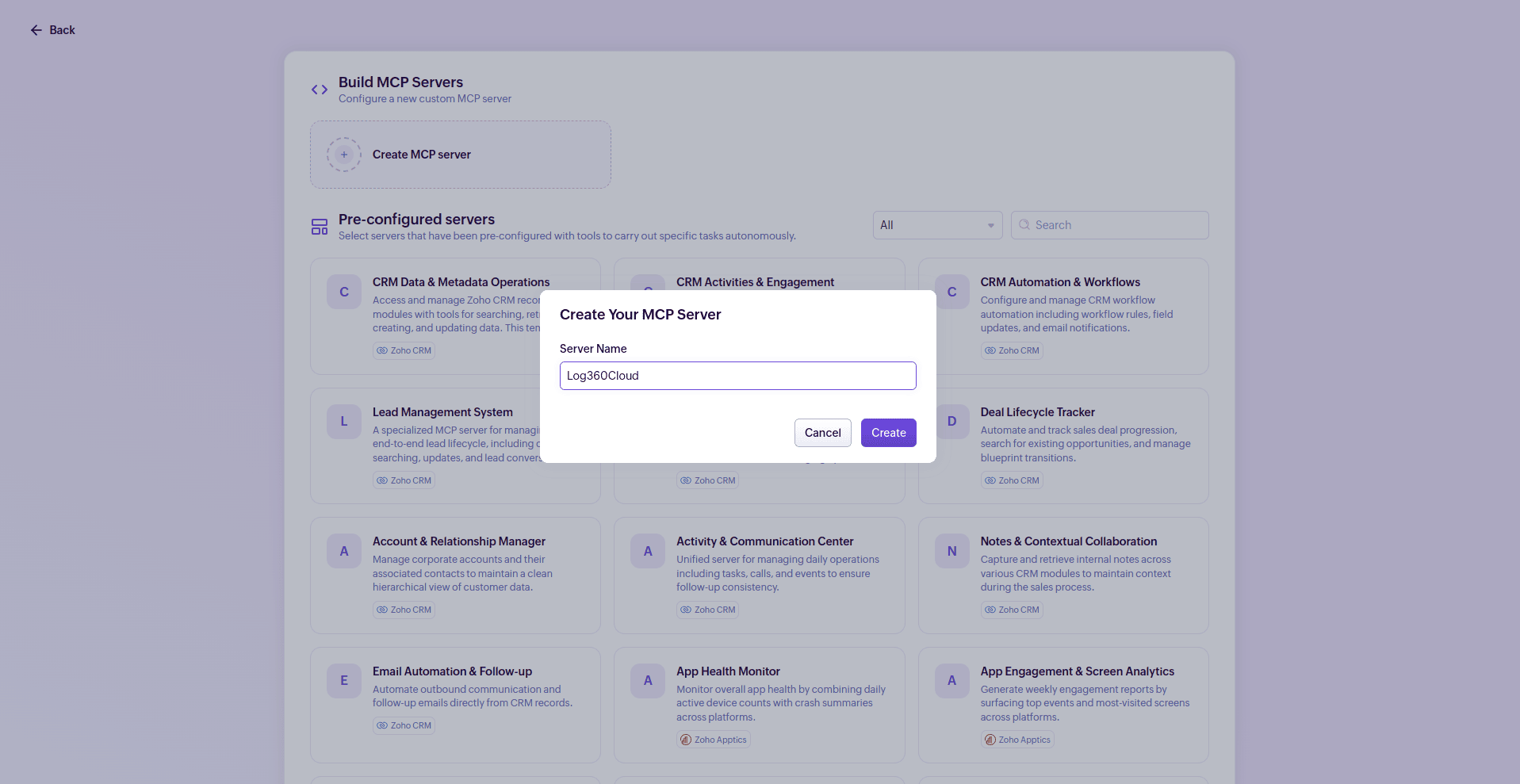
Task: Open the Email Automation & Follow-up title
Action: [x=452, y=671]
